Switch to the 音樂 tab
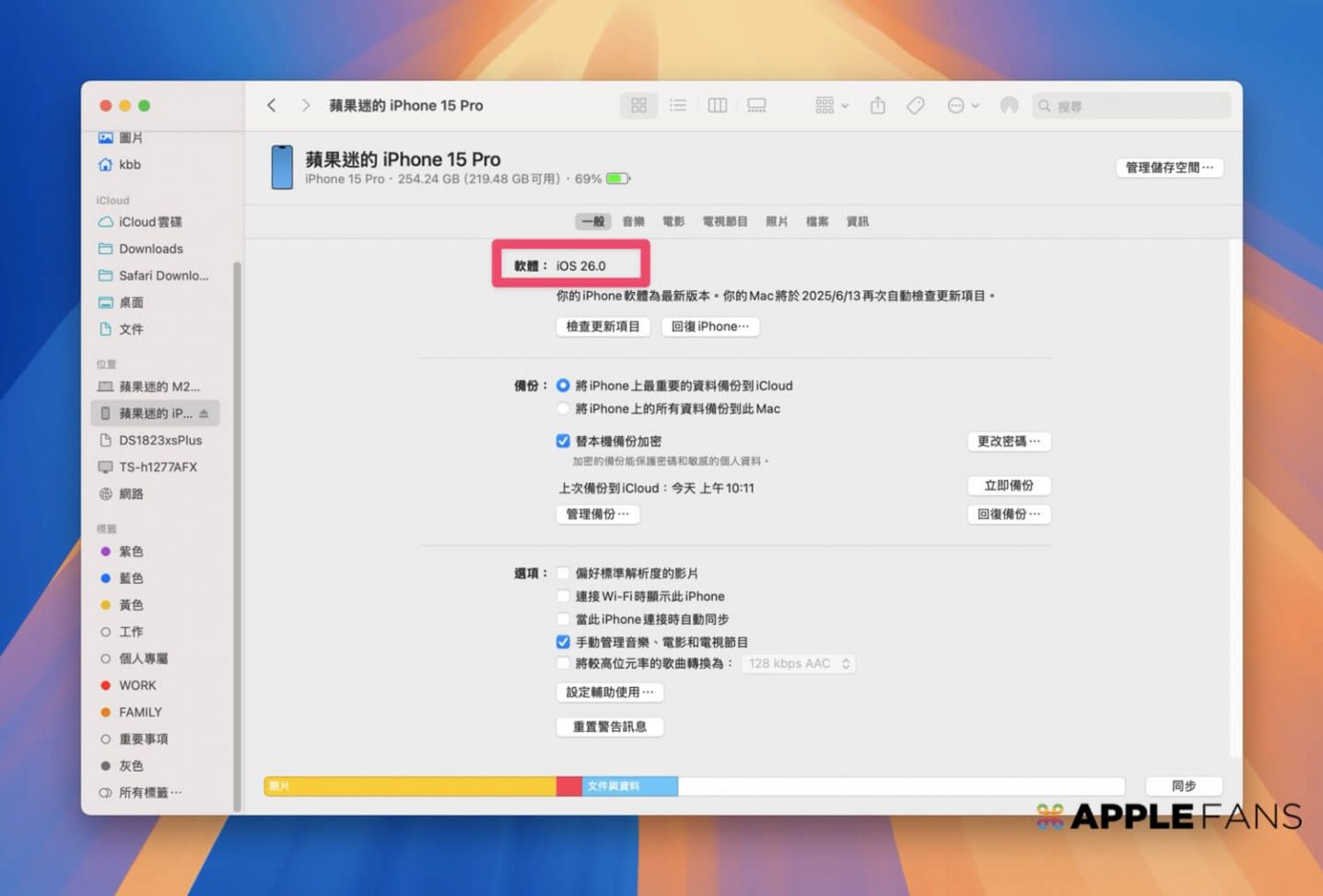The image size is (1323, 896). (633, 221)
